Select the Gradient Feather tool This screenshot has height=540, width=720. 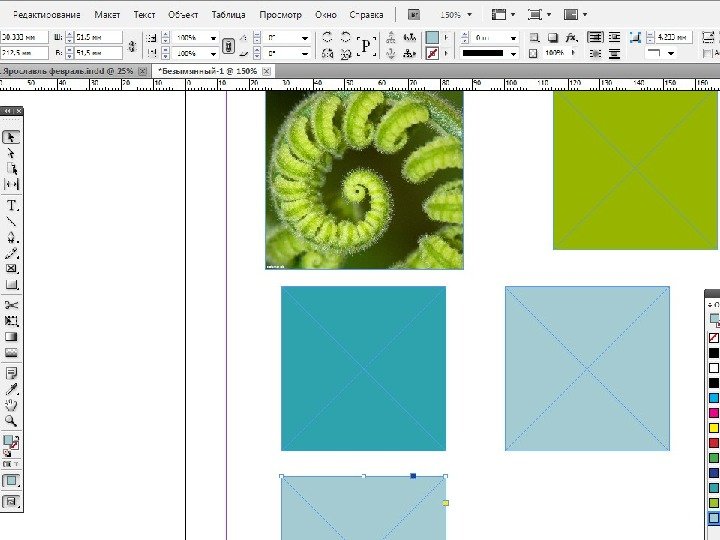(11, 353)
